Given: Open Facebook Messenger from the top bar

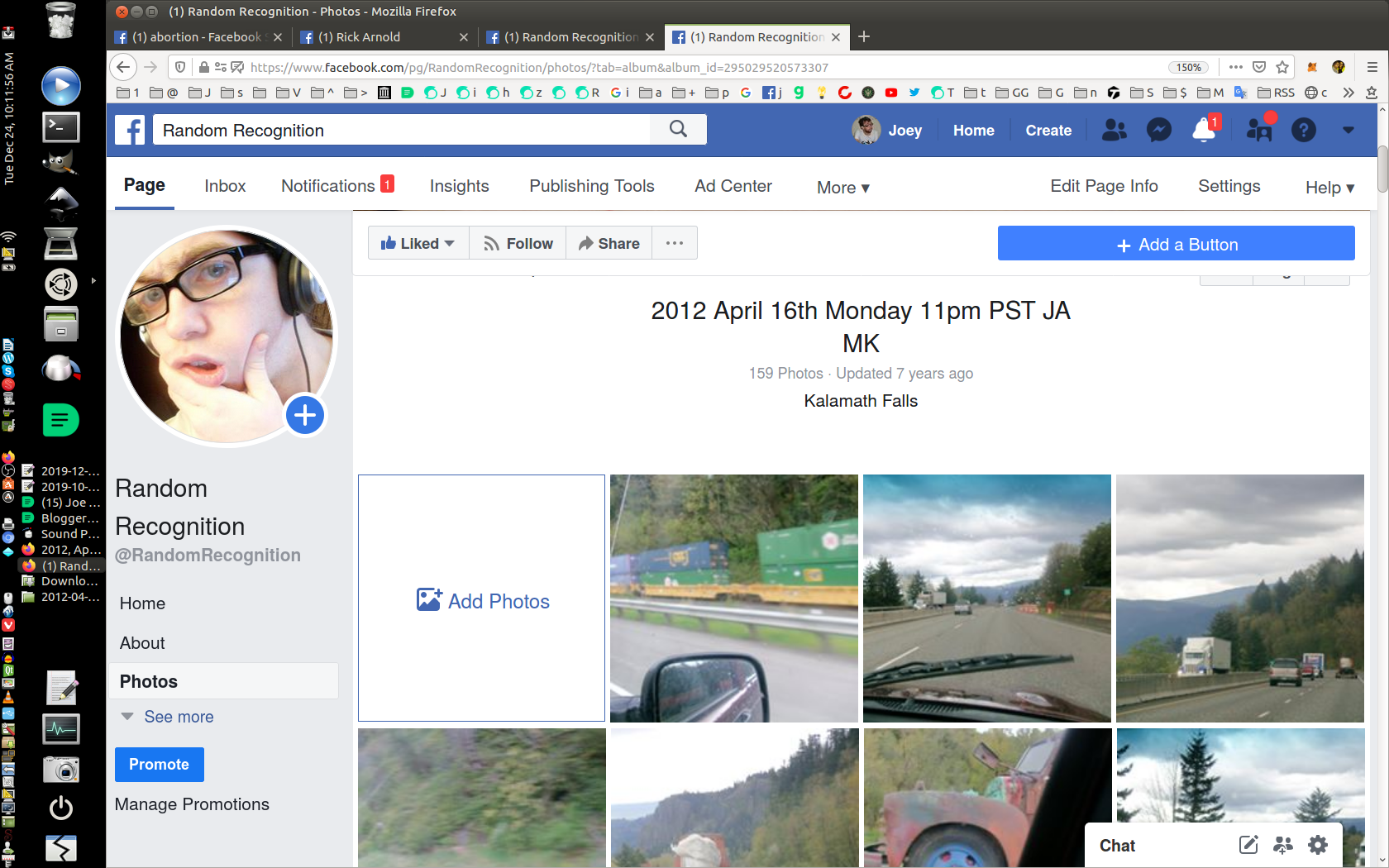Looking at the screenshot, I should point(1158,130).
